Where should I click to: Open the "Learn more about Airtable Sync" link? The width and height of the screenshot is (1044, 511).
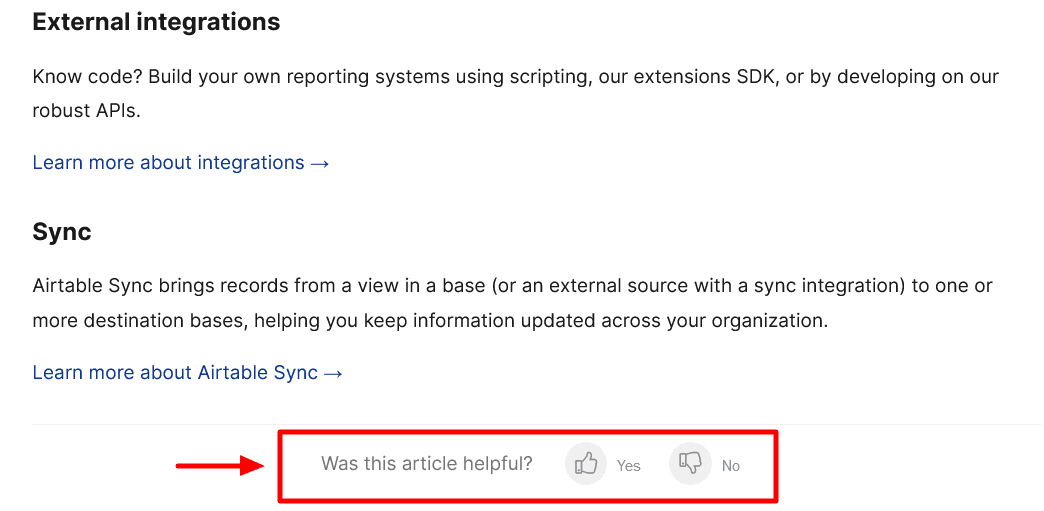pos(175,372)
